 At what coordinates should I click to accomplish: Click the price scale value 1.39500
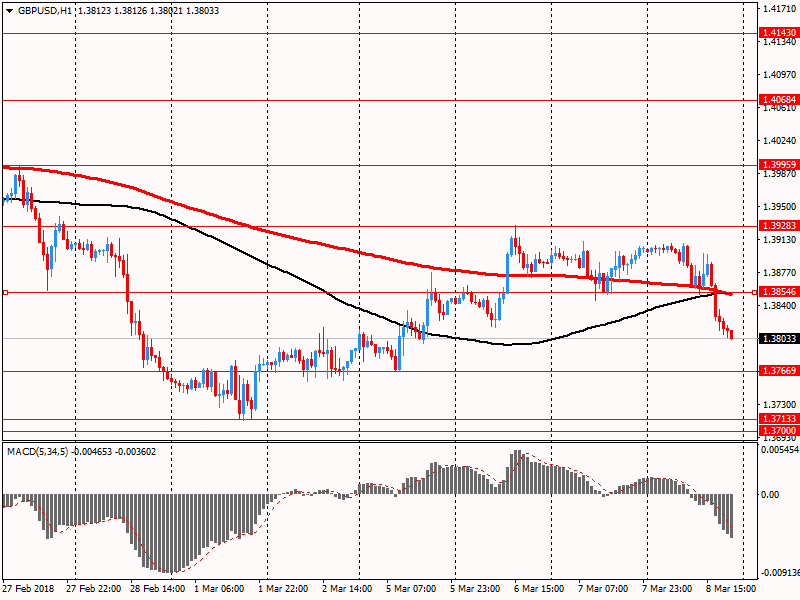coord(779,207)
